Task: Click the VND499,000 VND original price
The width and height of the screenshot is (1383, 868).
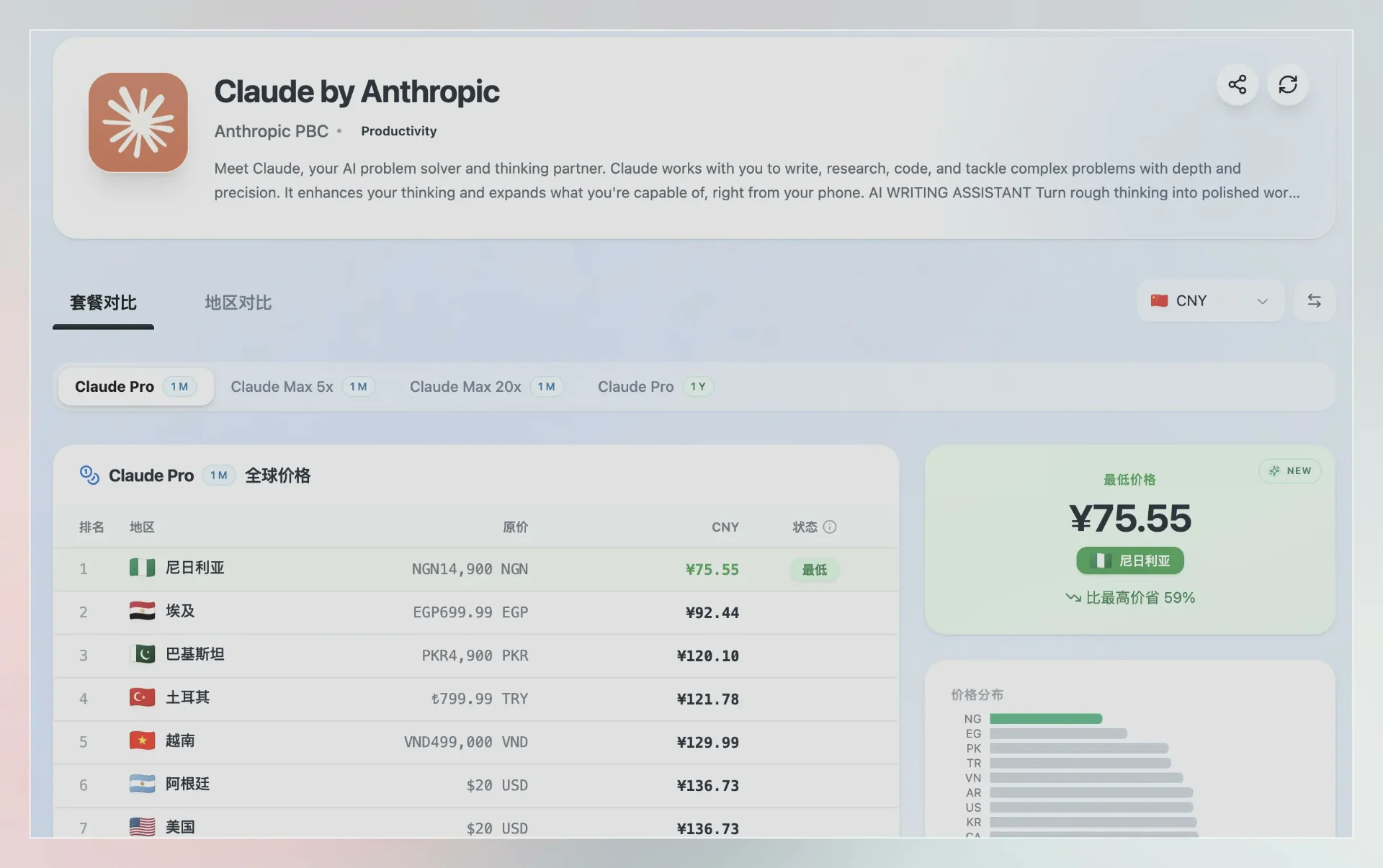Action: click(466, 743)
